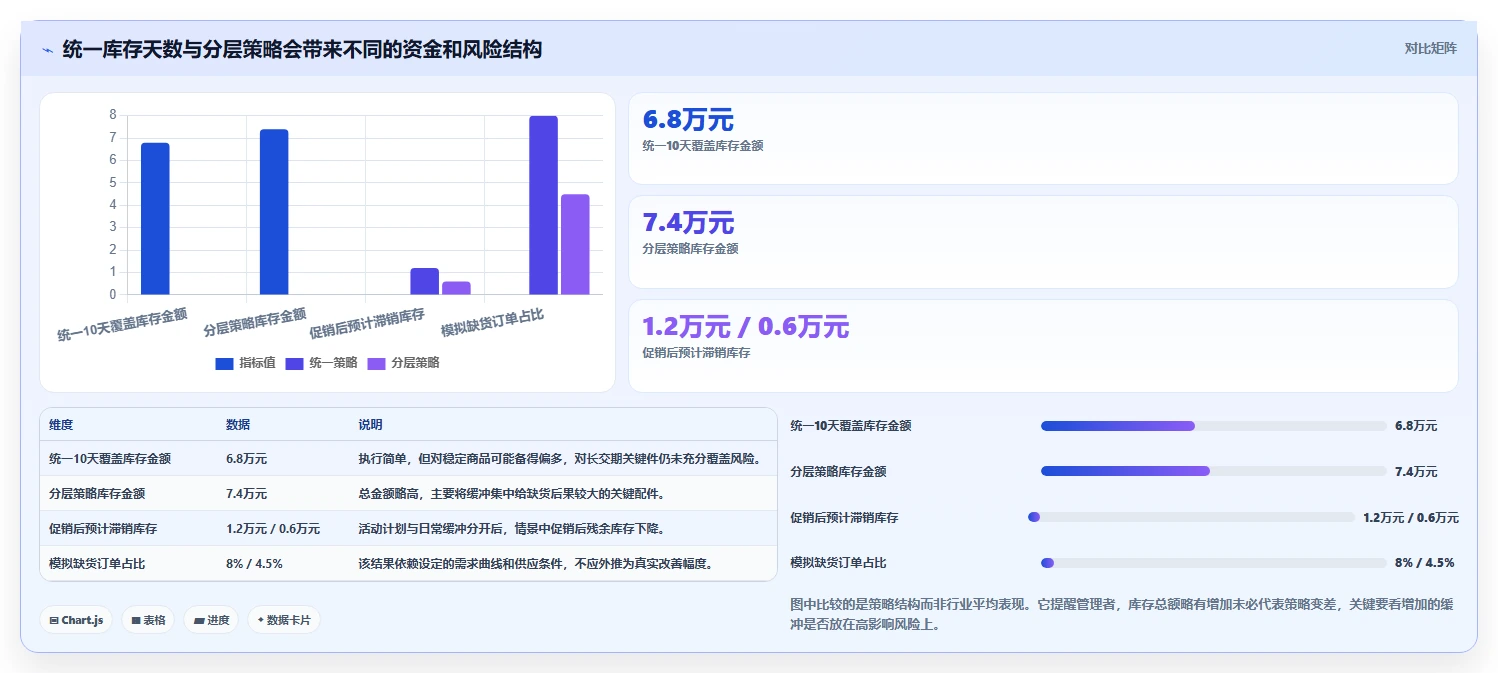Click the 8% / 4.5% value beside progress bar

[1424, 563]
